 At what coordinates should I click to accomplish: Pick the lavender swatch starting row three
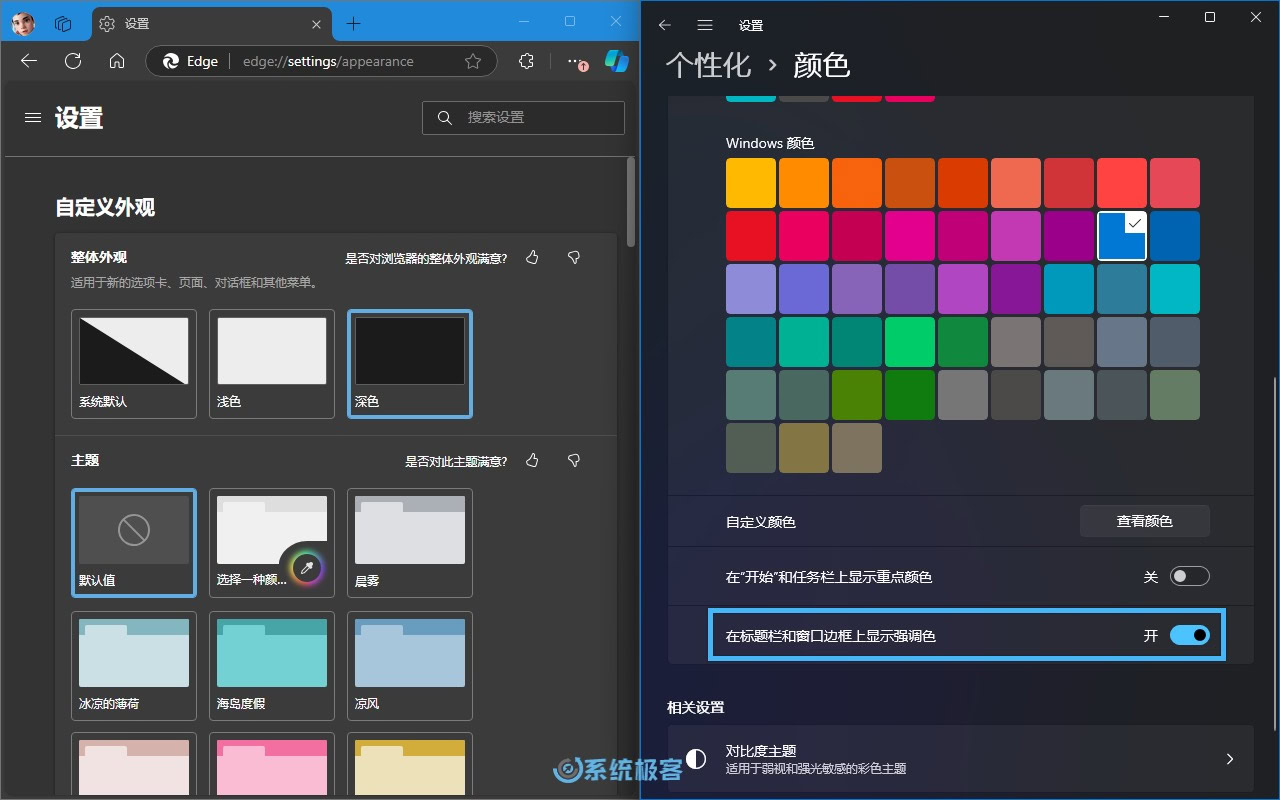pyautogui.click(x=751, y=289)
